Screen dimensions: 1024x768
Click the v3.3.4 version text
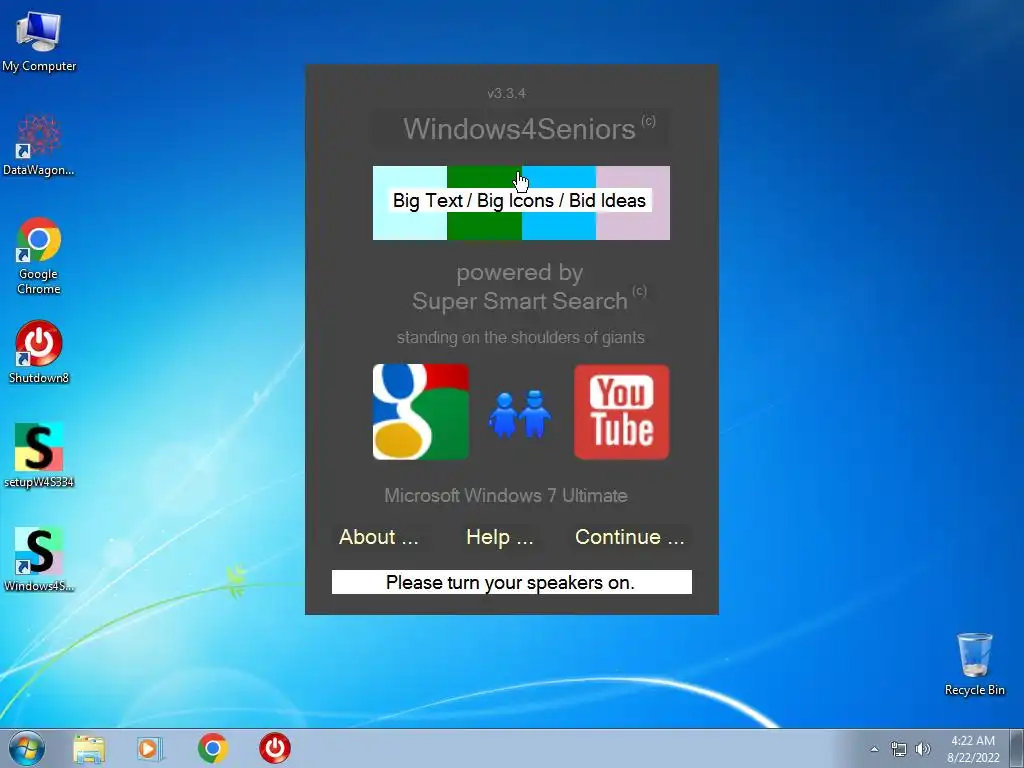tap(506, 93)
